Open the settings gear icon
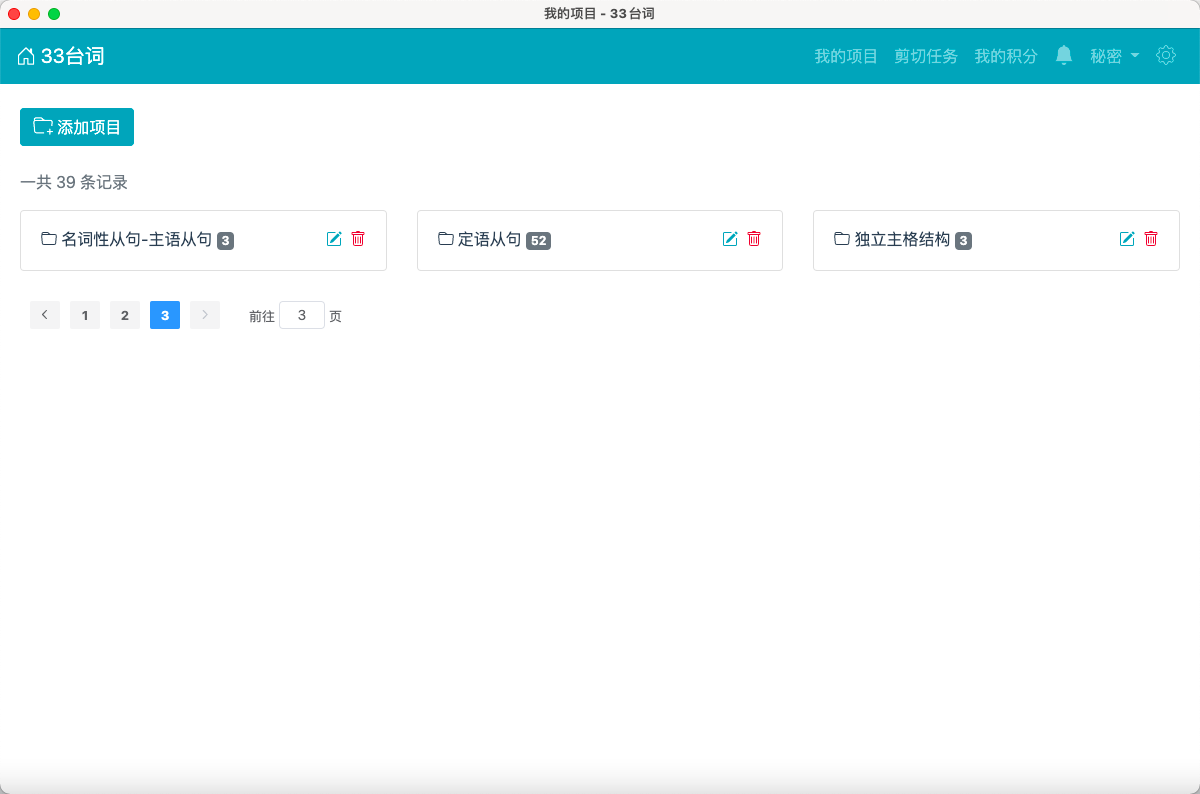This screenshot has width=1200, height=794. point(1166,55)
